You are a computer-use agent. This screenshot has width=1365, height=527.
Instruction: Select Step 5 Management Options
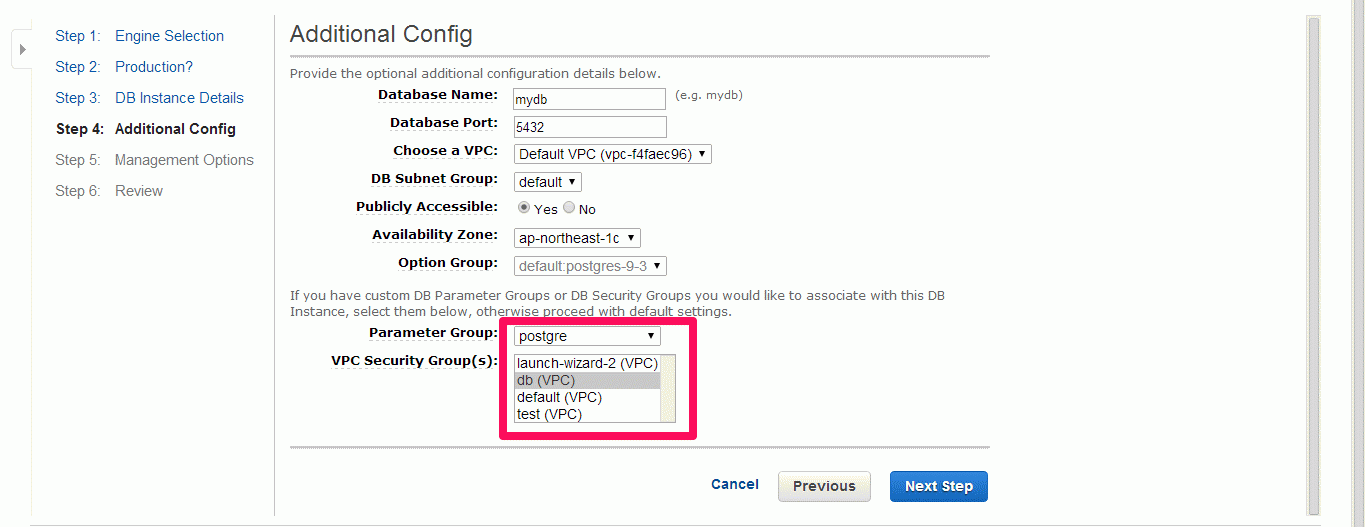click(x=154, y=160)
